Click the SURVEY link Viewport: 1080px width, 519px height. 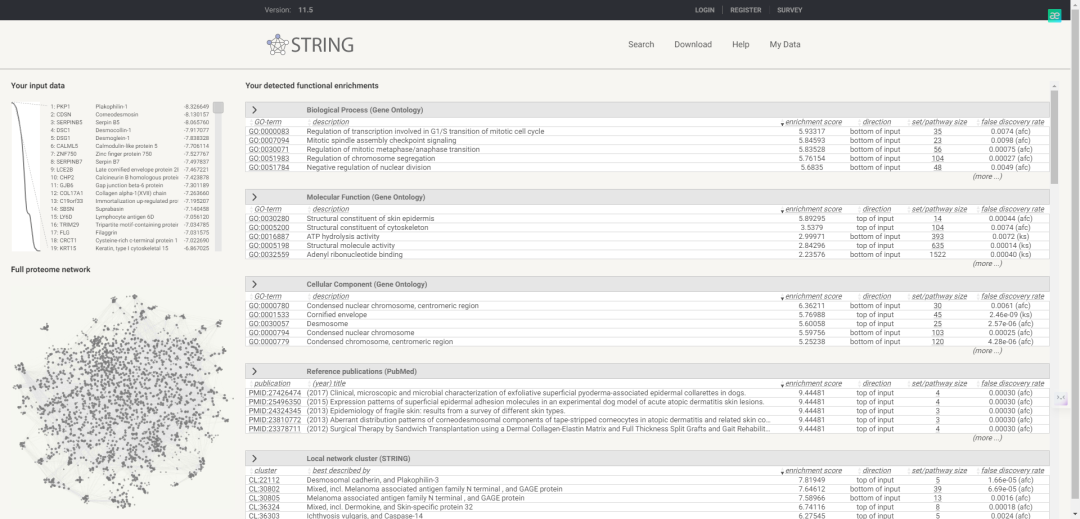pyautogui.click(x=789, y=10)
